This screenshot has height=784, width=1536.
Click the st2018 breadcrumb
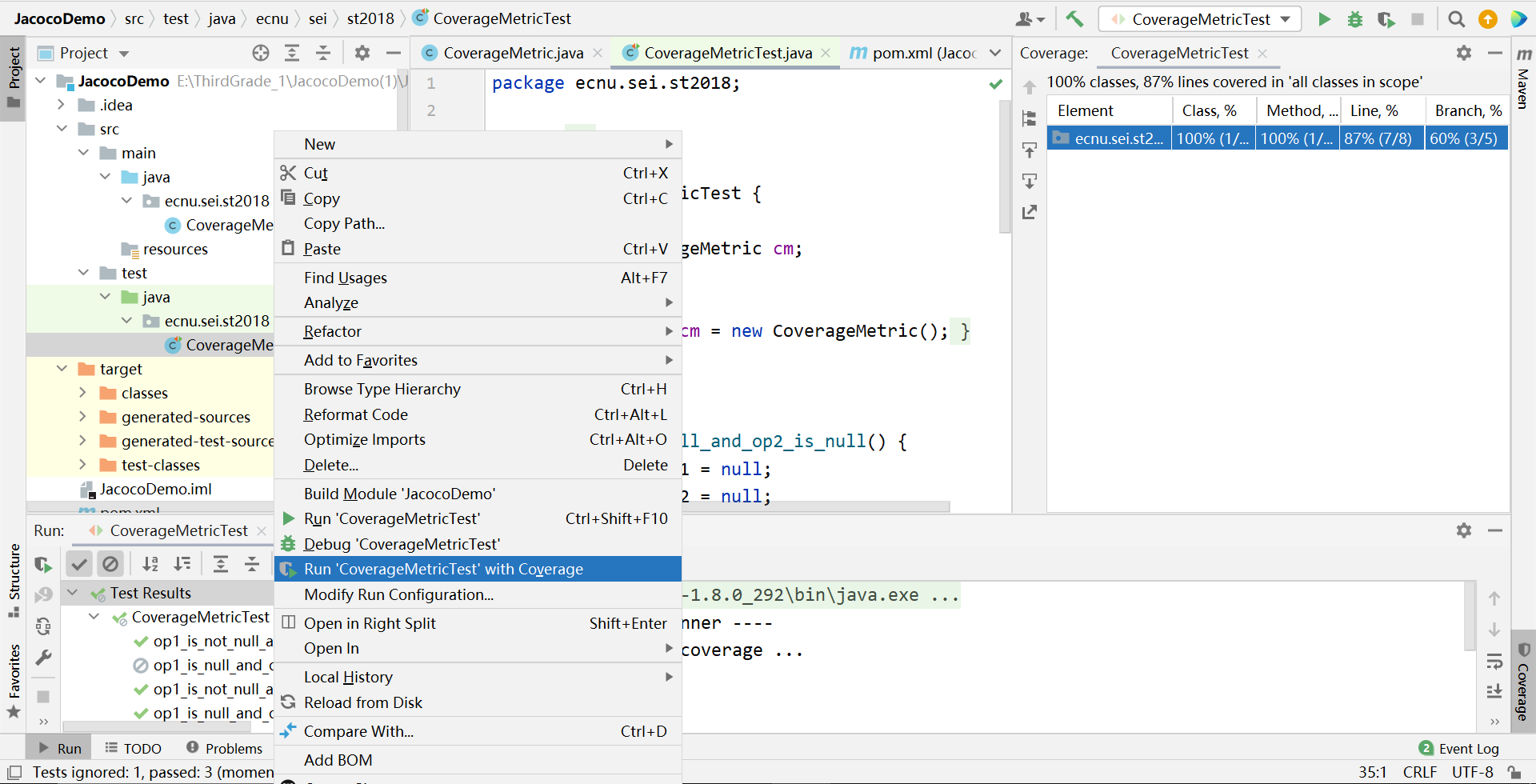(x=370, y=18)
